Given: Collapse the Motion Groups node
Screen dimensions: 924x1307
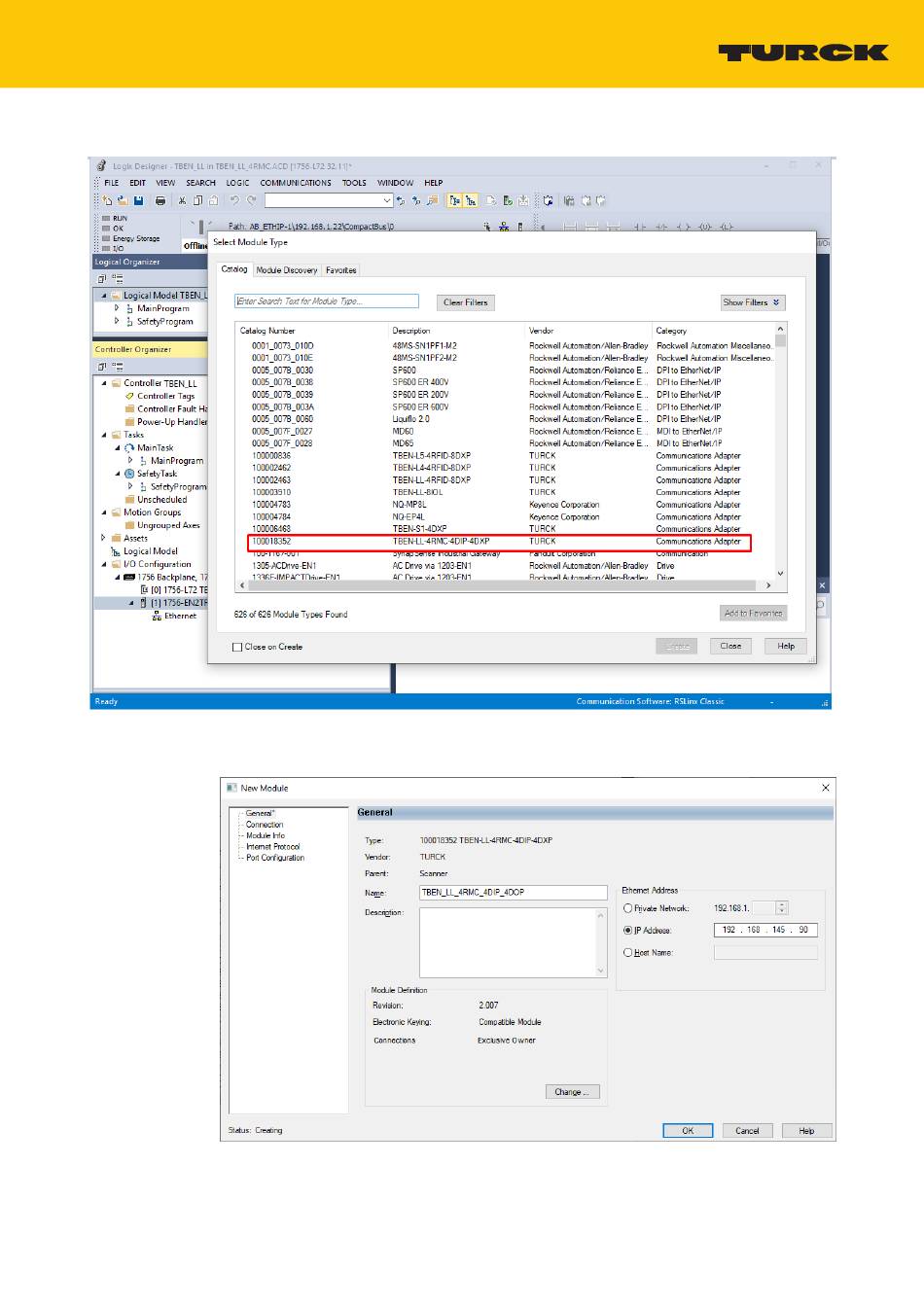Looking at the screenshot, I should click(x=104, y=512).
